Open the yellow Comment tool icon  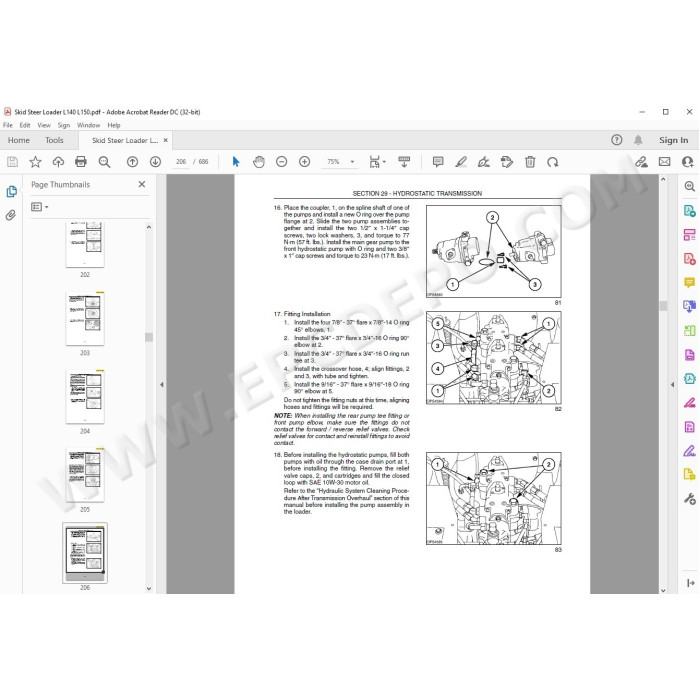tap(690, 283)
